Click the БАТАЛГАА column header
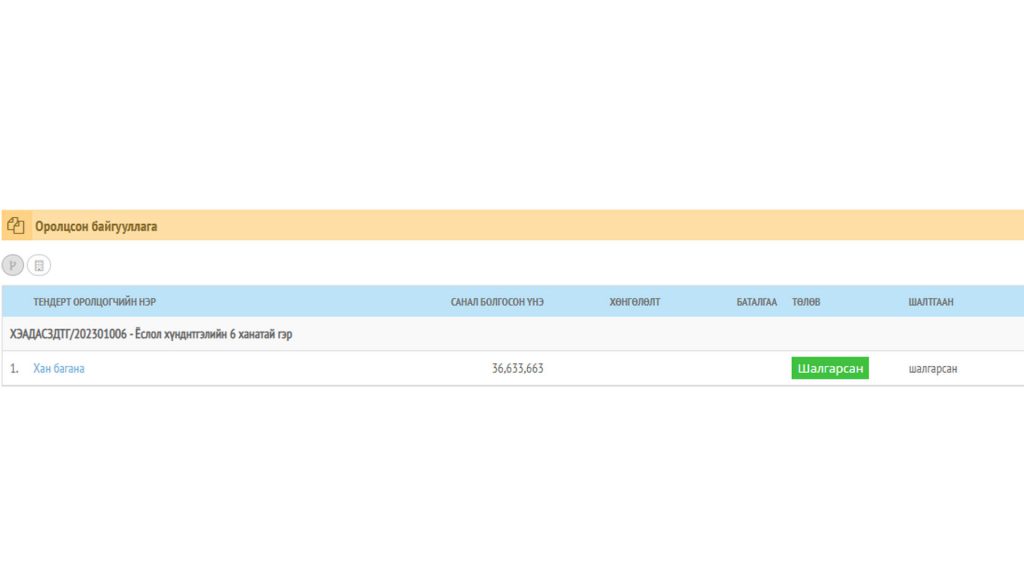This screenshot has height=576, width=1024. [x=756, y=302]
